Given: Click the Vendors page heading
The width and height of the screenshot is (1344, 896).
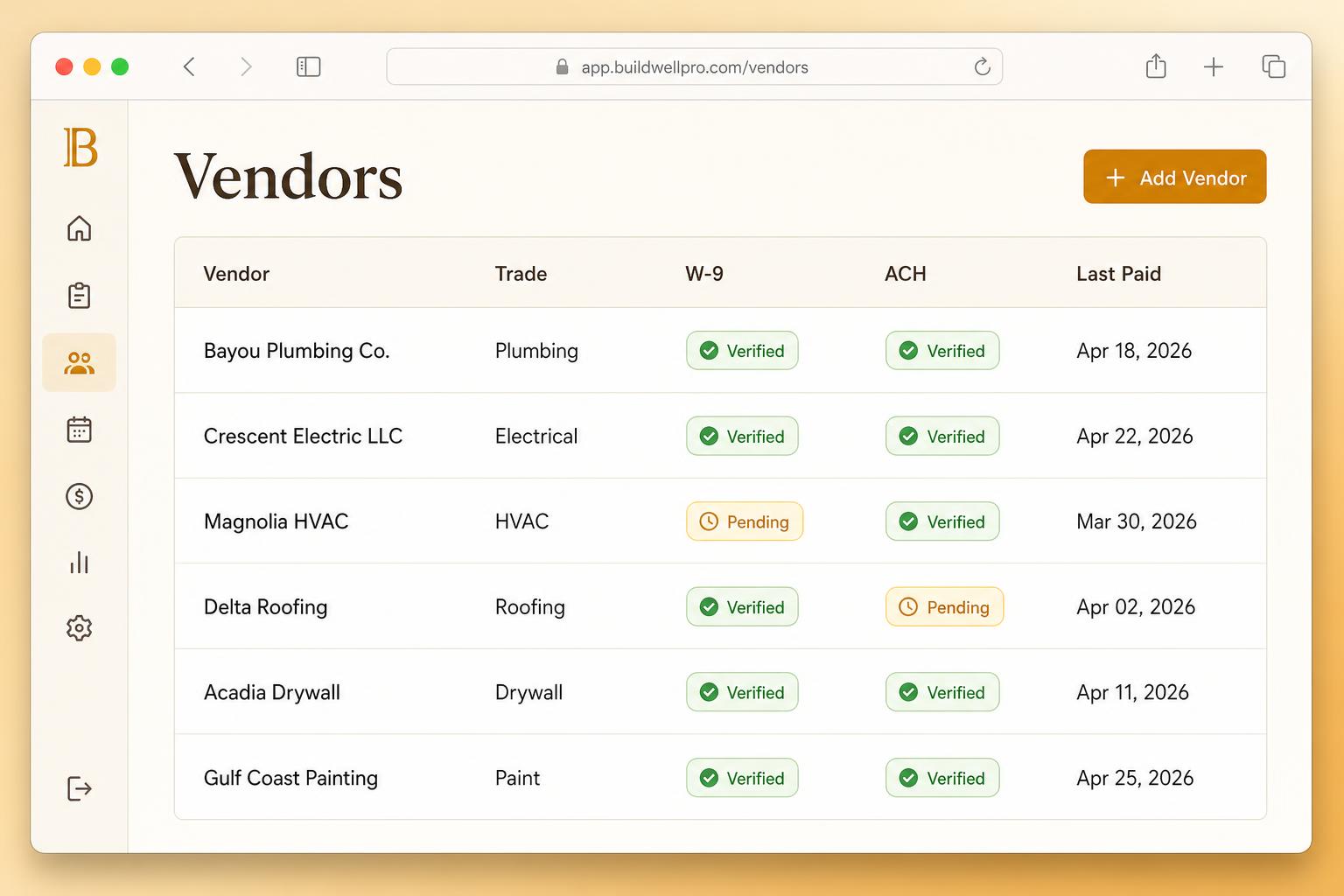Looking at the screenshot, I should (288, 177).
